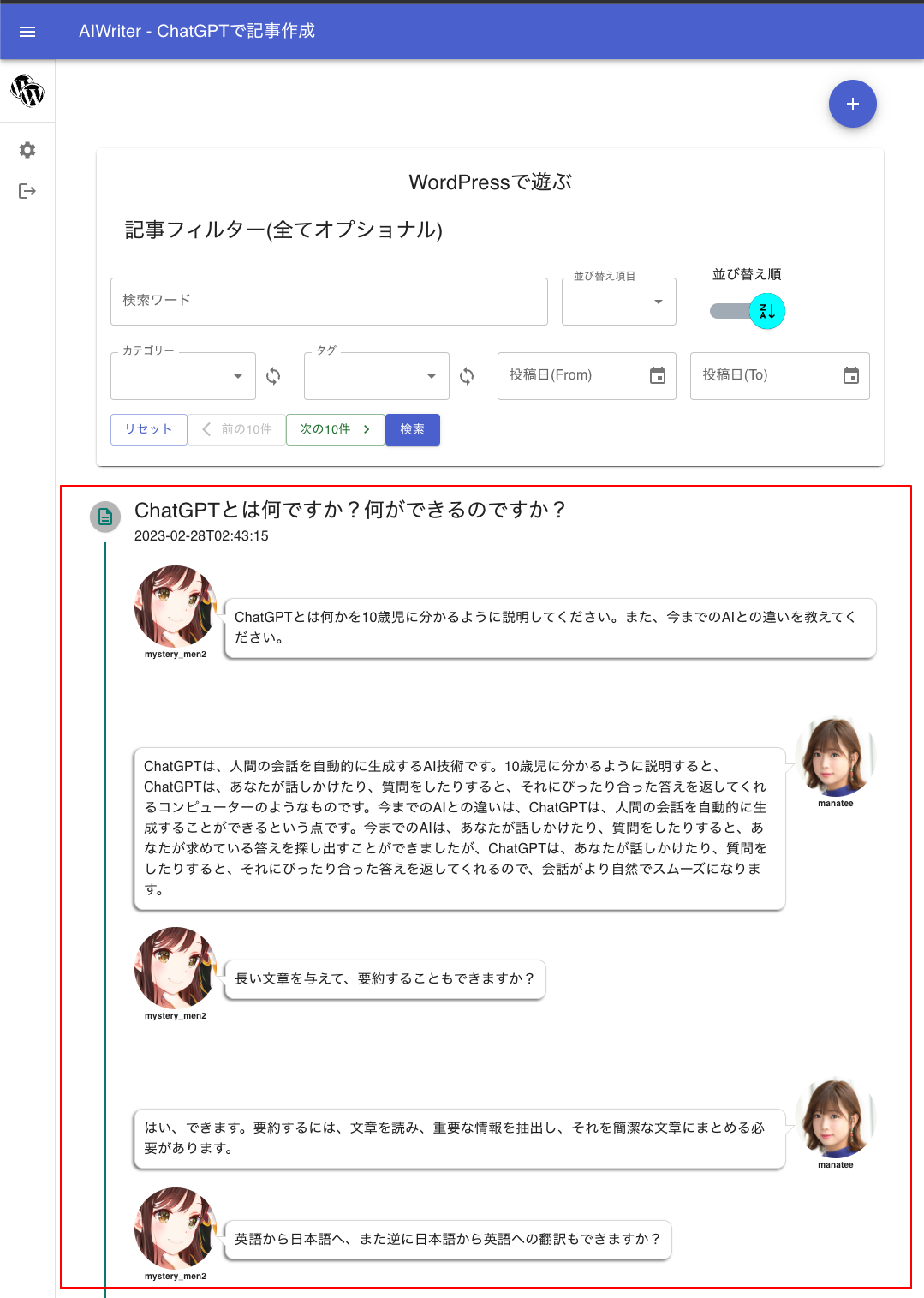Click manatee avatar beside the AI技術 answer
The image size is (924, 1298).
[836, 755]
